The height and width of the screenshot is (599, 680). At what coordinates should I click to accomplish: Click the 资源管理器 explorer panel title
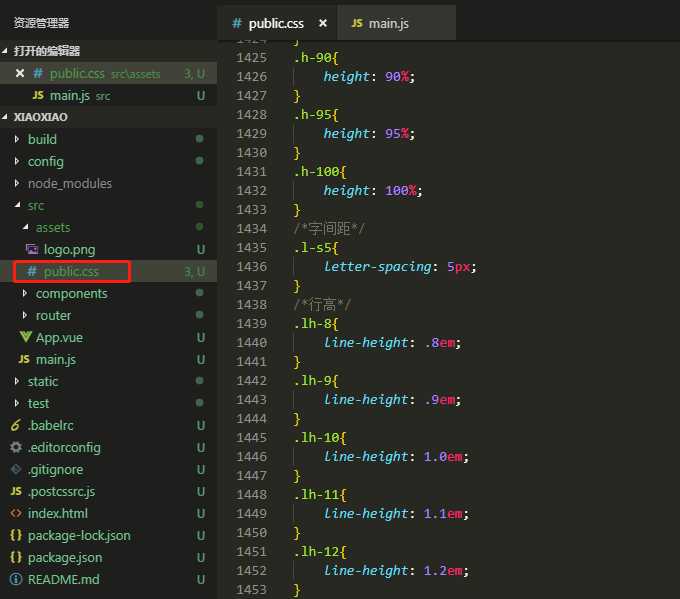[x=41, y=23]
